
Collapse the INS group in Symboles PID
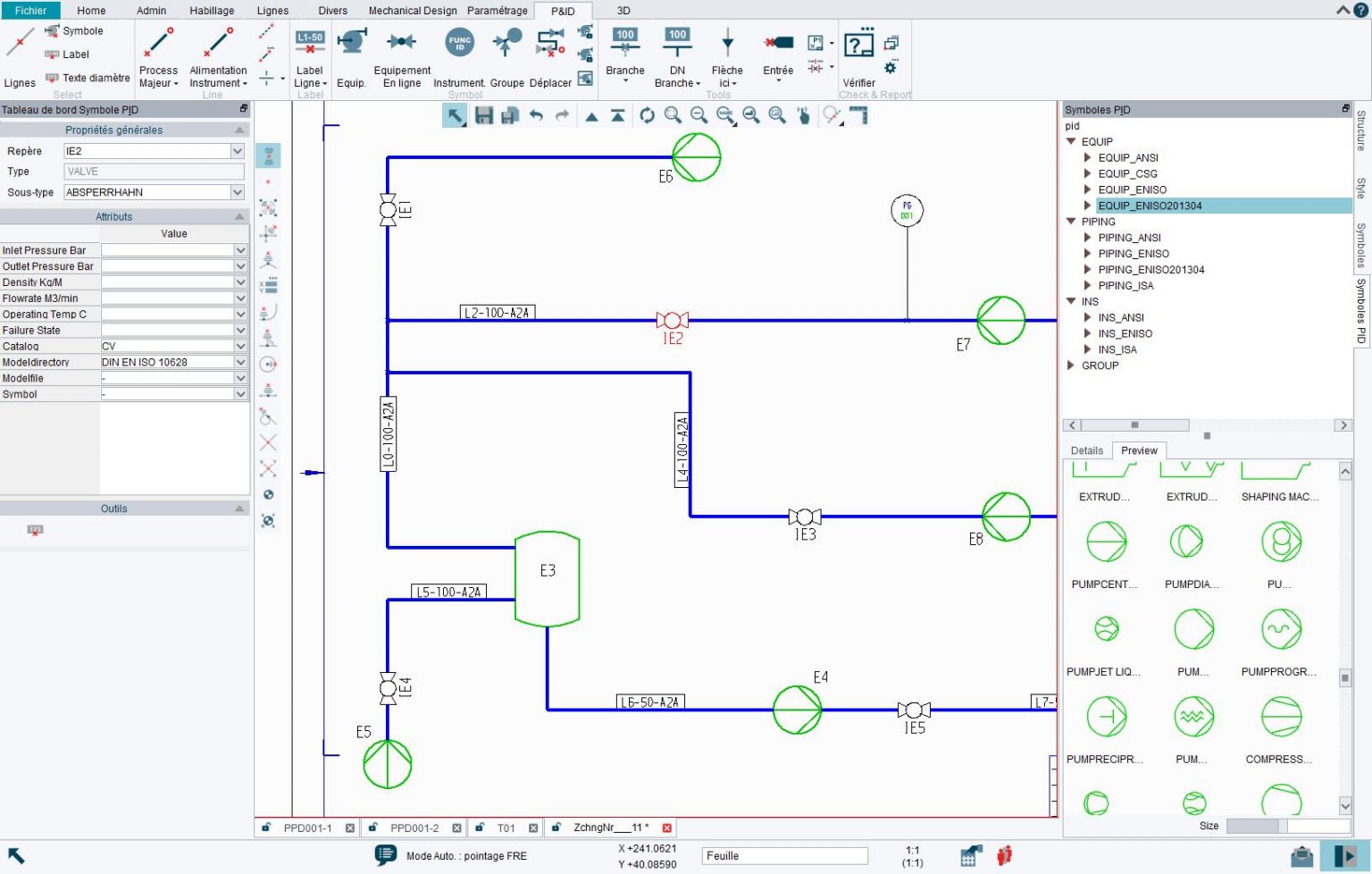[x=1071, y=301]
